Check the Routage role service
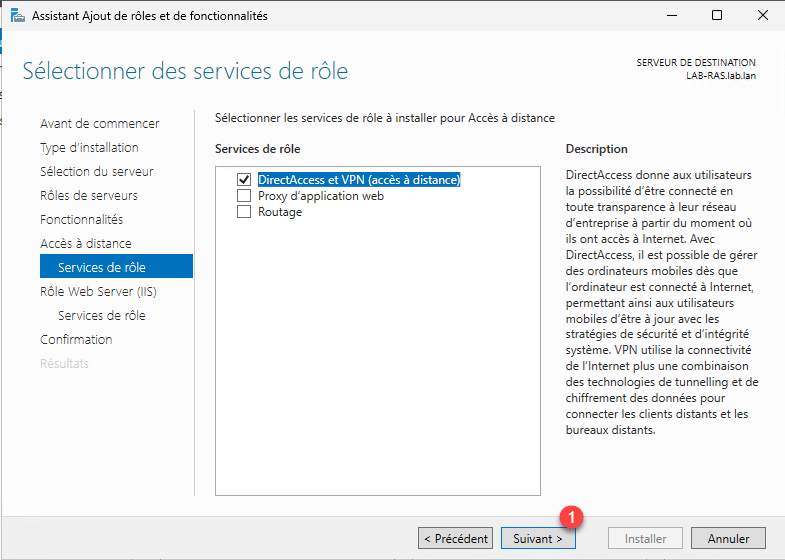The height and width of the screenshot is (560, 785). pyautogui.click(x=243, y=212)
